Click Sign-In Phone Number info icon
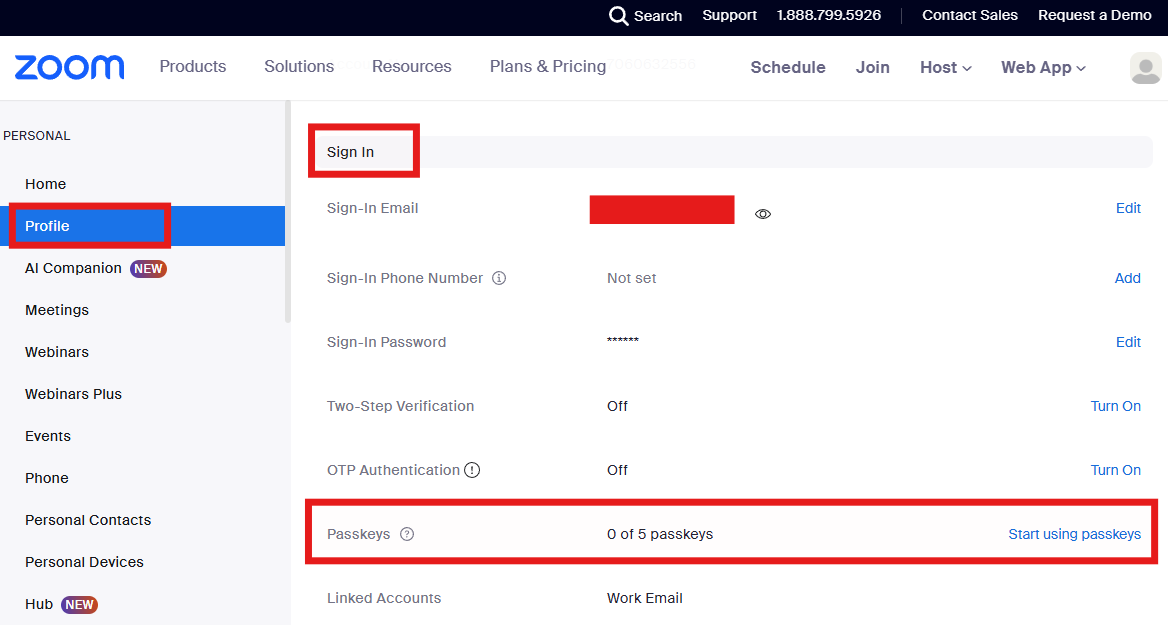The height and width of the screenshot is (625, 1168). [499, 278]
